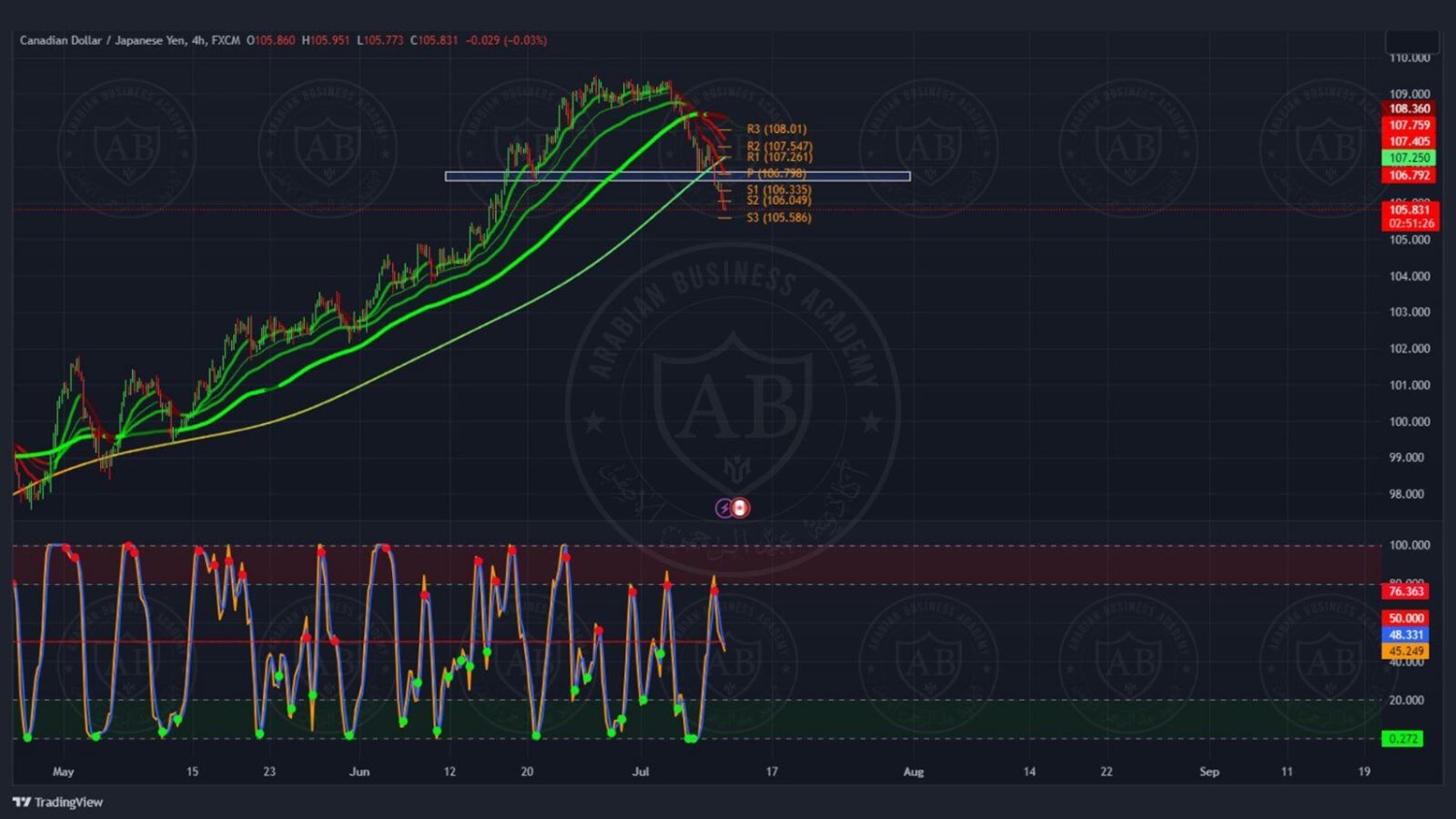Viewport: 1456px width, 819px height.
Task: Select the open value O105.860
Action: pos(271,41)
